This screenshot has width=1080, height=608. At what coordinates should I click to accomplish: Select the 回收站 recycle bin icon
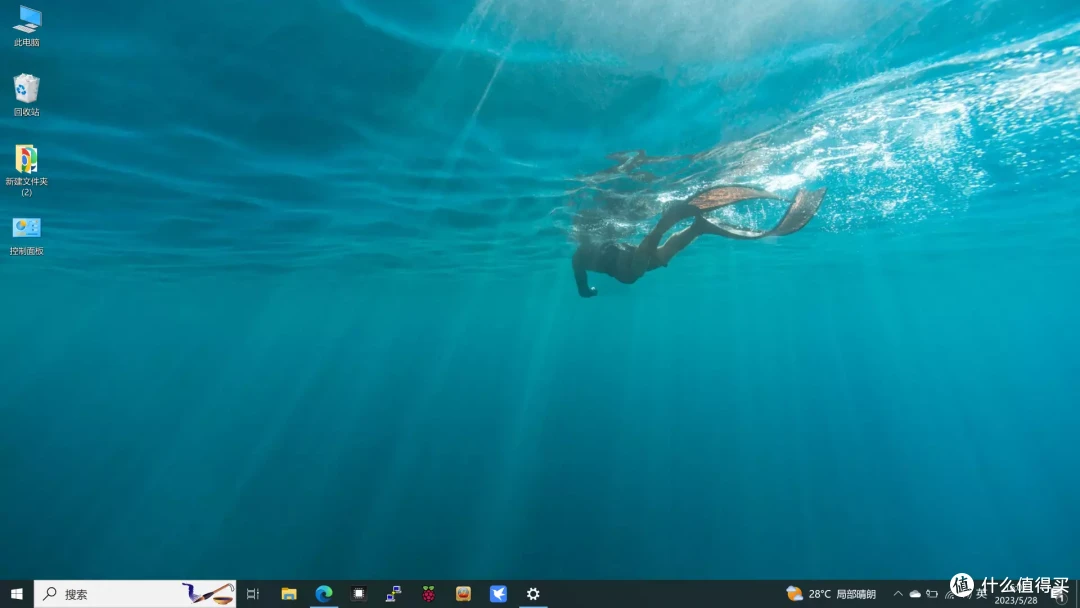[x=27, y=94]
